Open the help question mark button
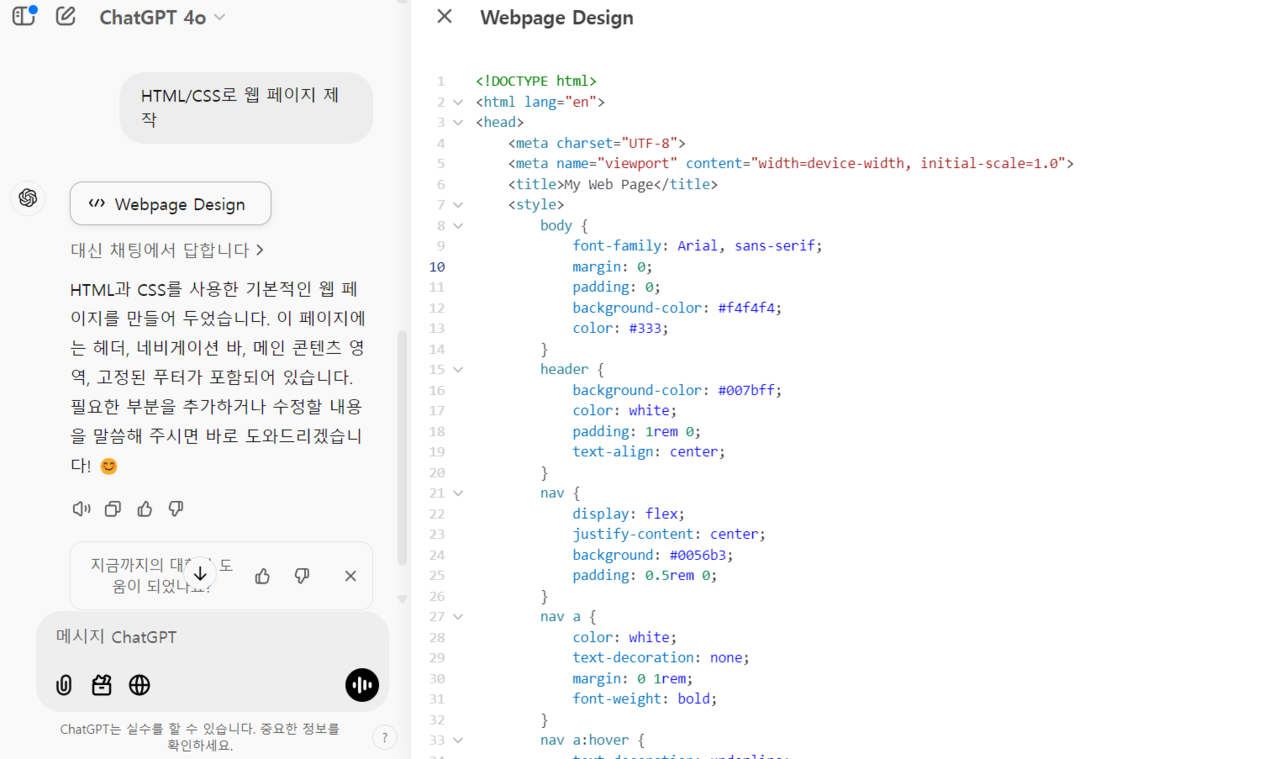This screenshot has height=759, width=1280. [384, 738]
